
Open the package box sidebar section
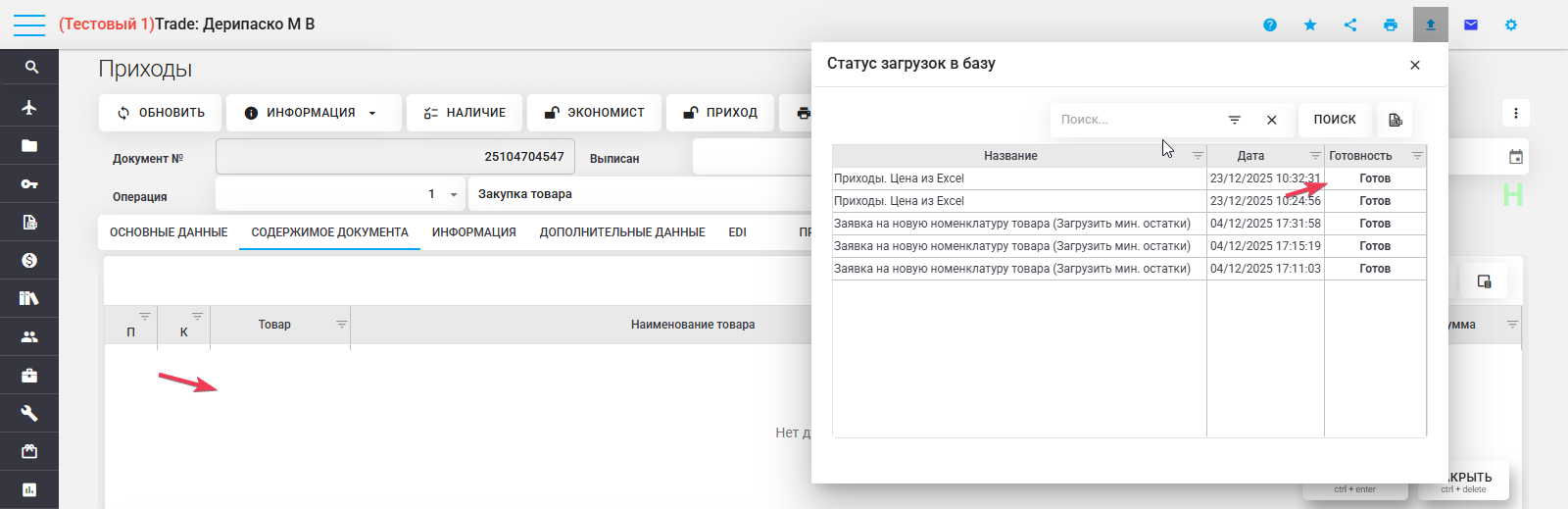[29, 451]
